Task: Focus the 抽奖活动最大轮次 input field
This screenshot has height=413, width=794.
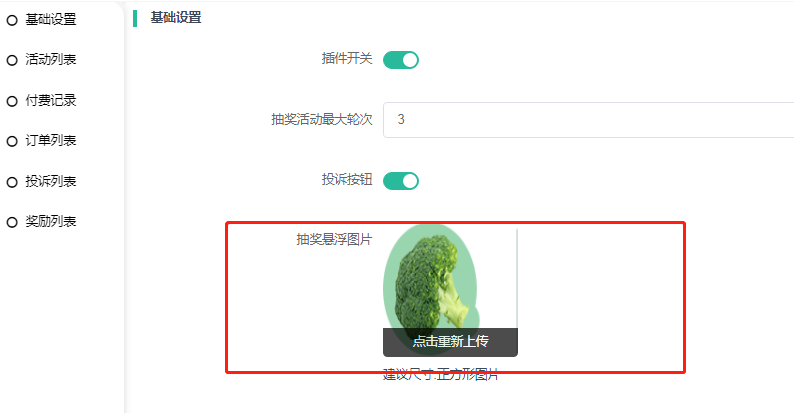Action: (x=588, y=120)
